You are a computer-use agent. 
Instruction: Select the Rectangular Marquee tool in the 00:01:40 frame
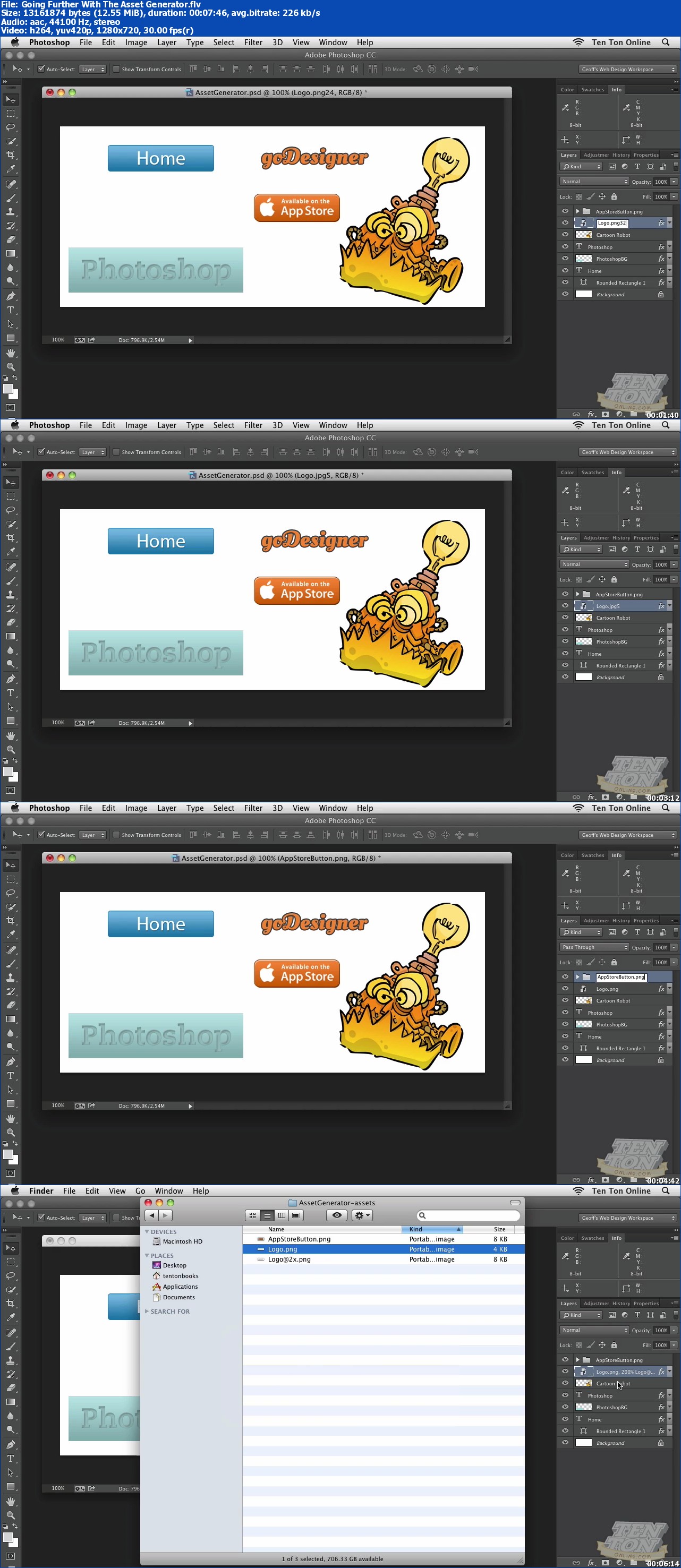click(x=10, y=114)
